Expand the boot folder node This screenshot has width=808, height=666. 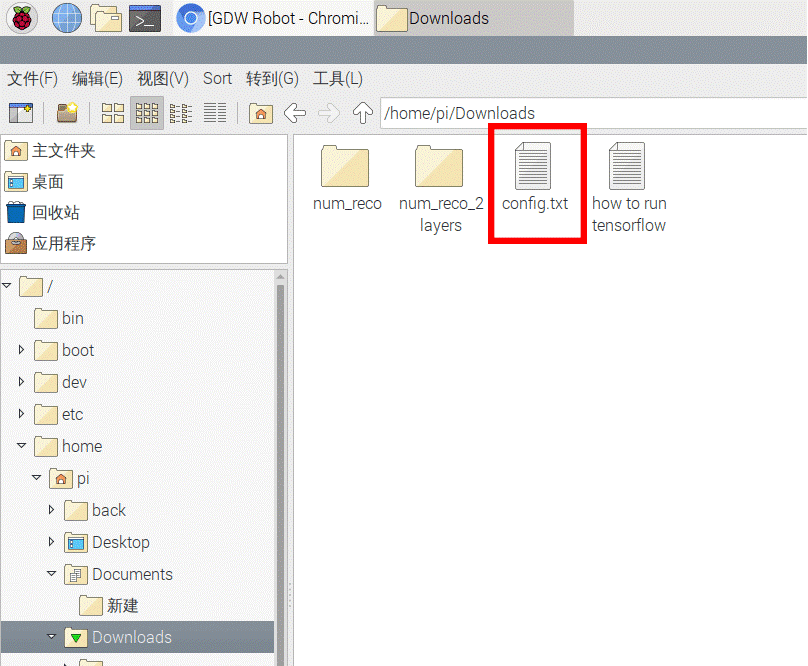21,350
